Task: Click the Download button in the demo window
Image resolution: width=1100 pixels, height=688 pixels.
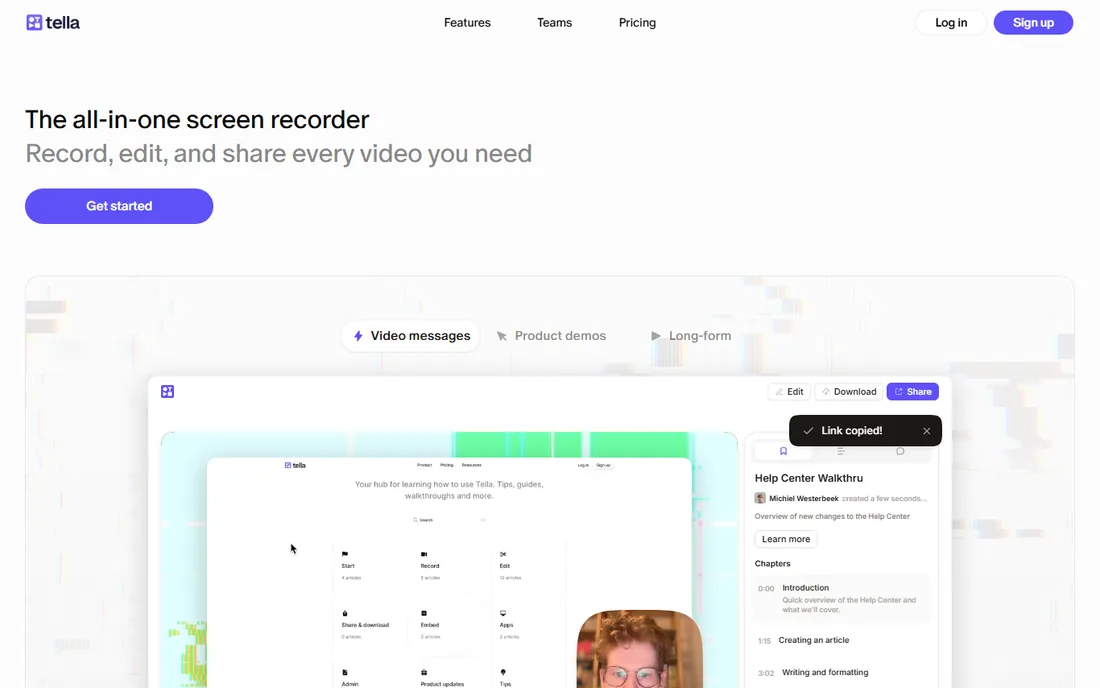Action: pyautogui.click(x=849, y=391)
